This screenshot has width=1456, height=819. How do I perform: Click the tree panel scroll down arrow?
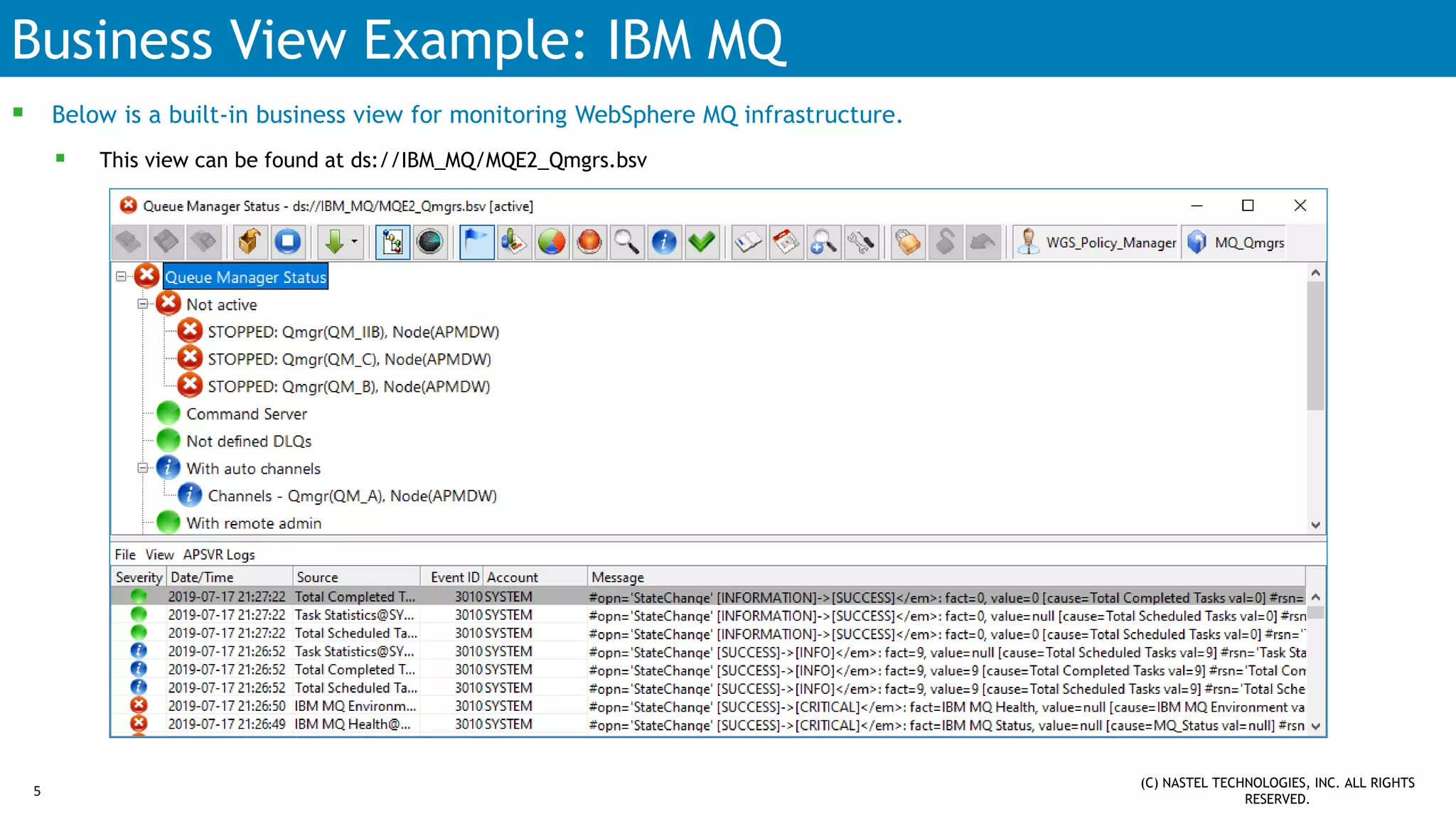point(1315,525)
